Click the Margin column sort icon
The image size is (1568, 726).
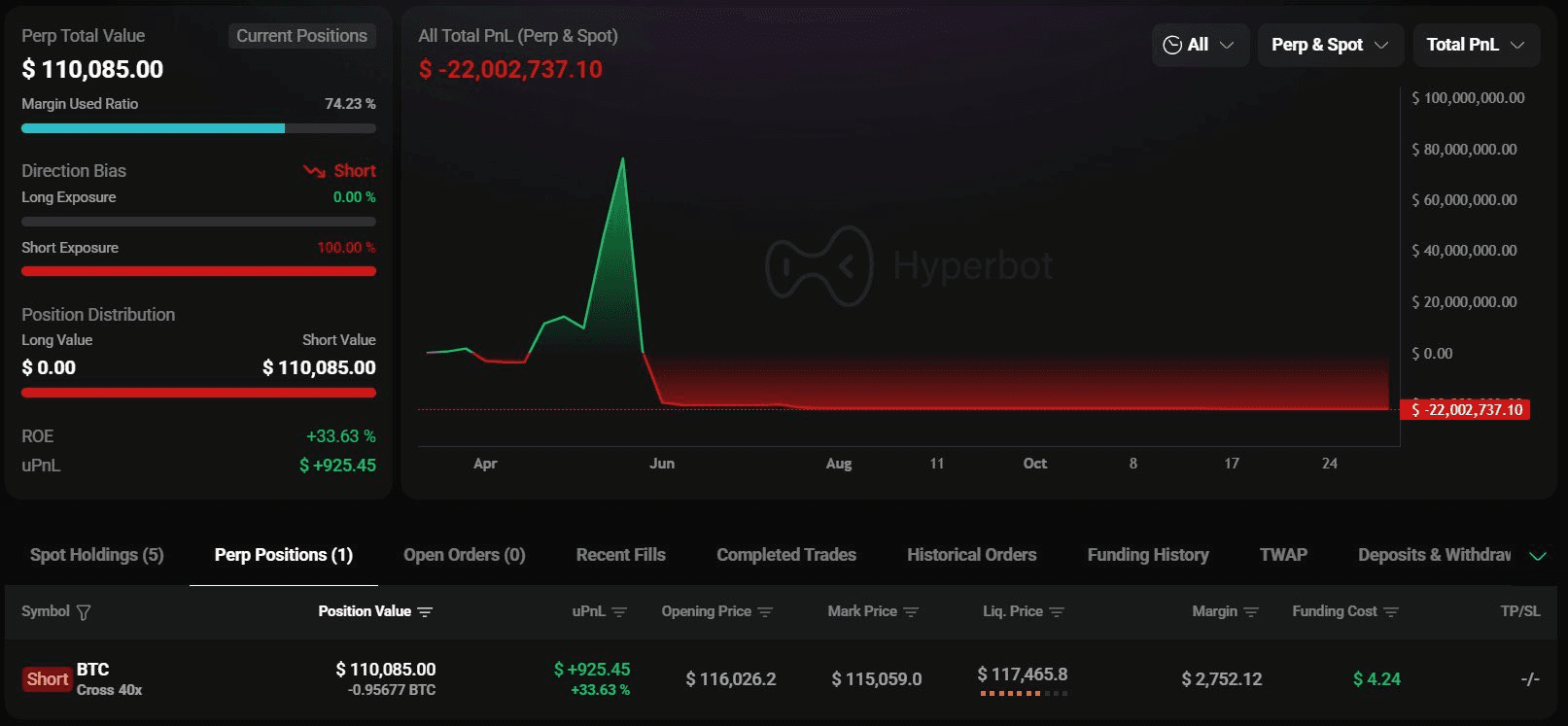point(1251,612)
